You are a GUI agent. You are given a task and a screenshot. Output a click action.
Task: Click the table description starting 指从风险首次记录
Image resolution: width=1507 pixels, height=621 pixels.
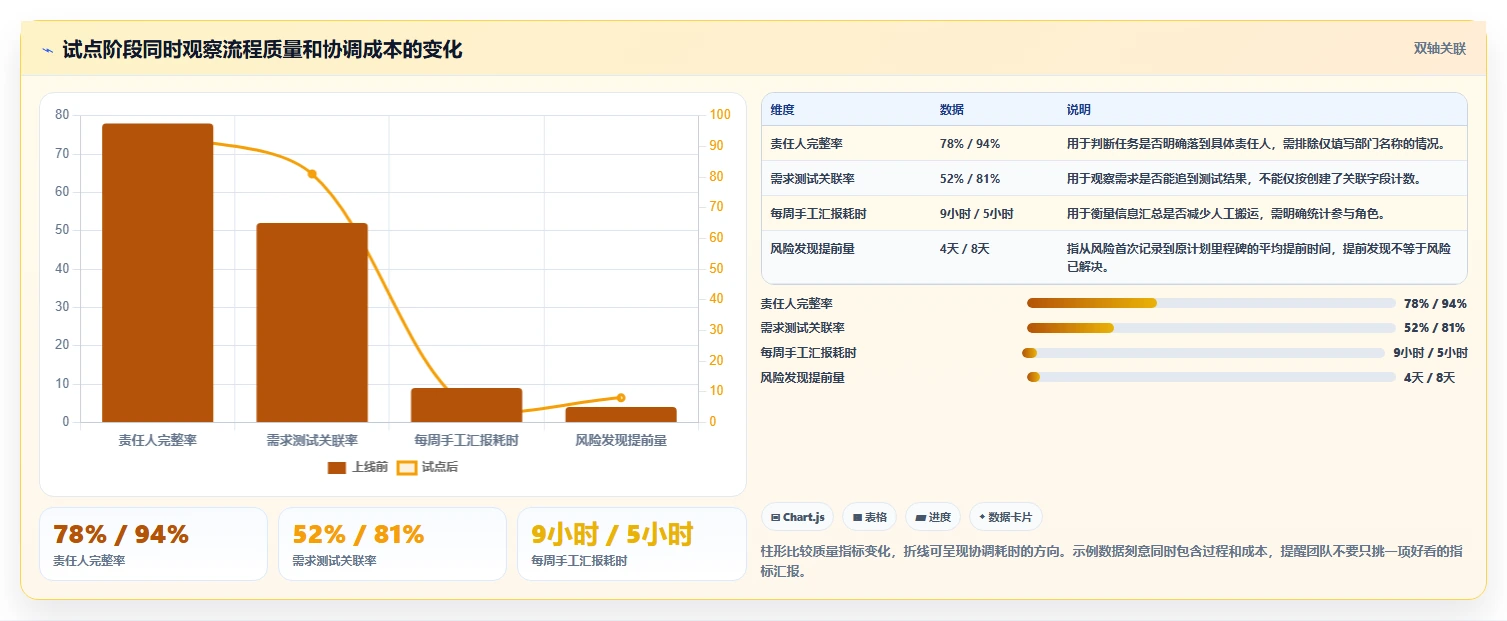pyautogui.click(x=1259, y=258)
